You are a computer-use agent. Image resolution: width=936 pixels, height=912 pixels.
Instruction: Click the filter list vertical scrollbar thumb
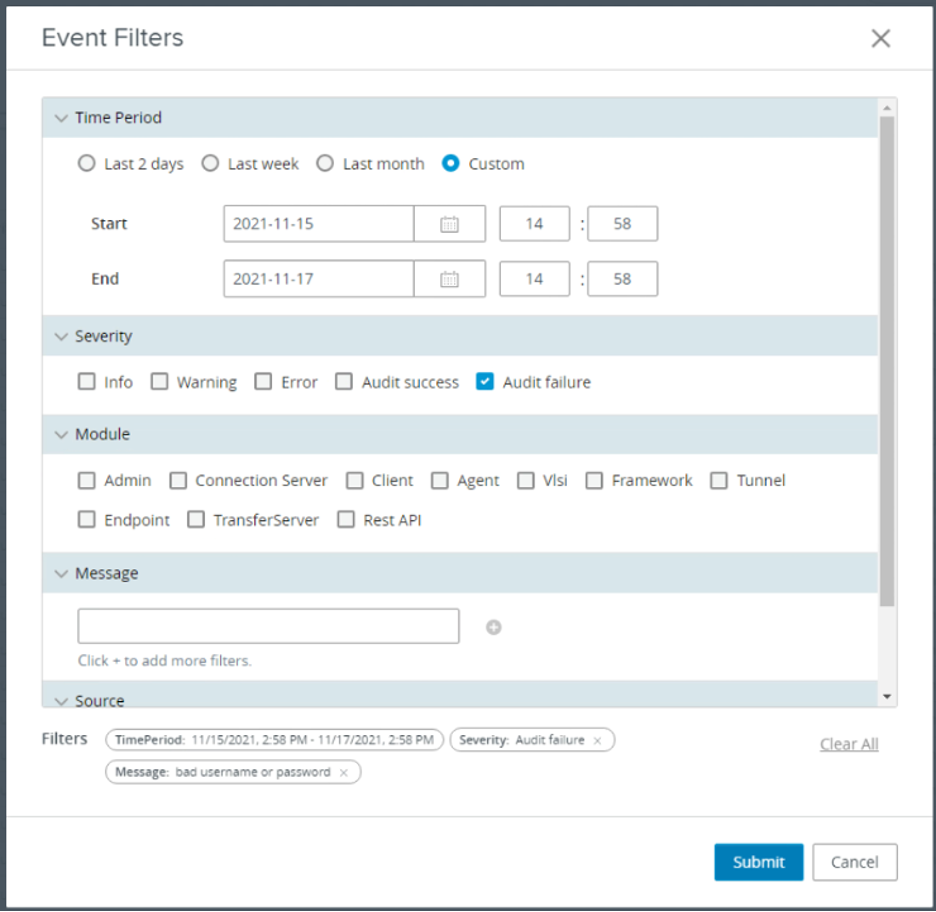tap(886, 360)
